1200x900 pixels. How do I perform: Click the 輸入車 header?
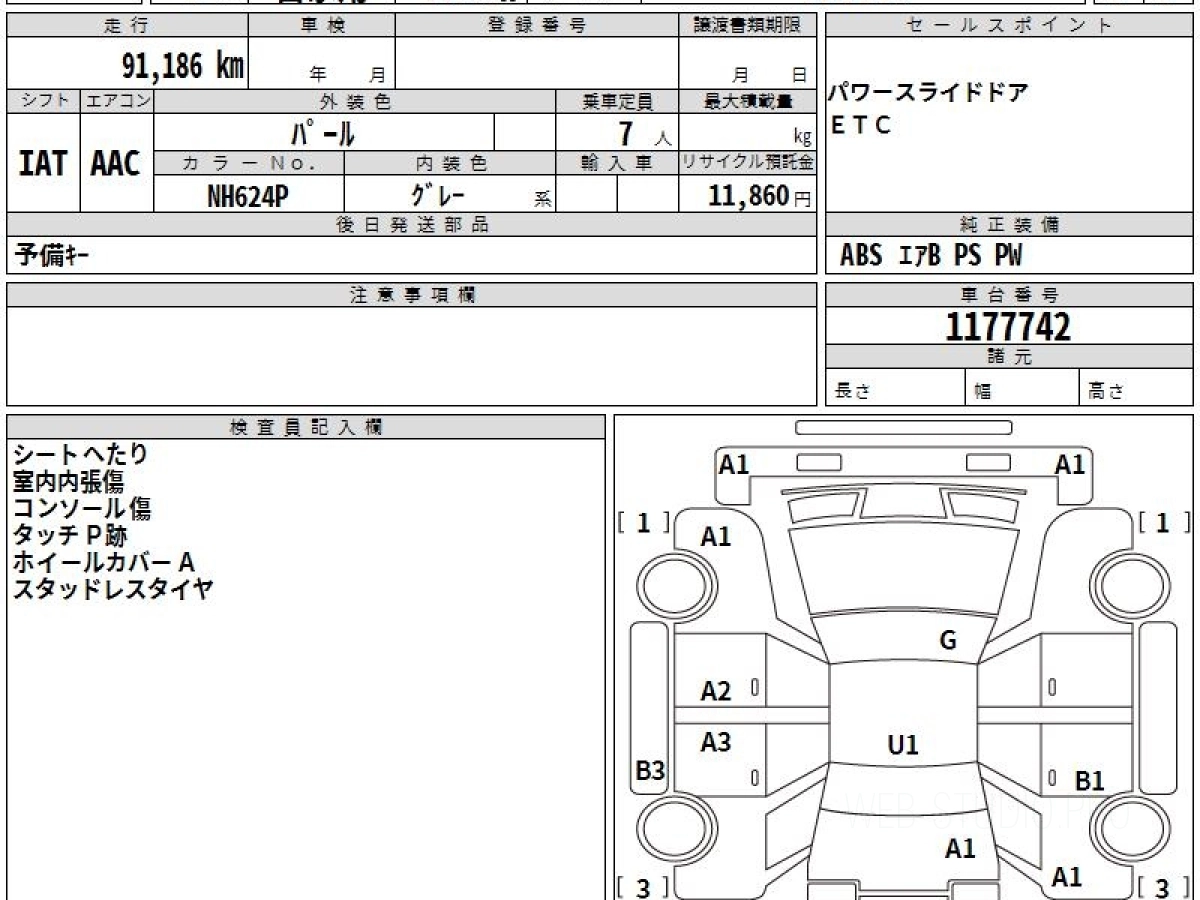click(617, 163)
